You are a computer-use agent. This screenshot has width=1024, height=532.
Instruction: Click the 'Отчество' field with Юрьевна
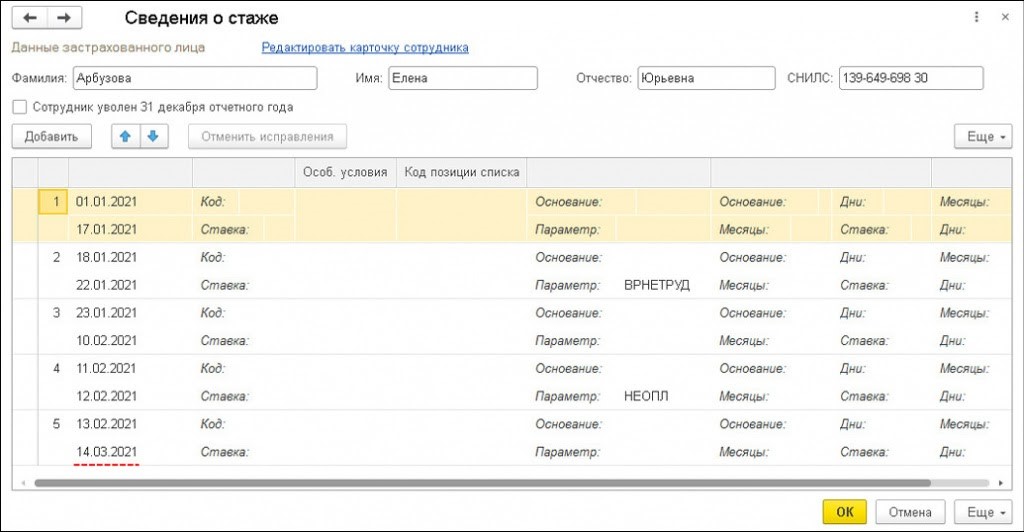click(x=705, y=78)
